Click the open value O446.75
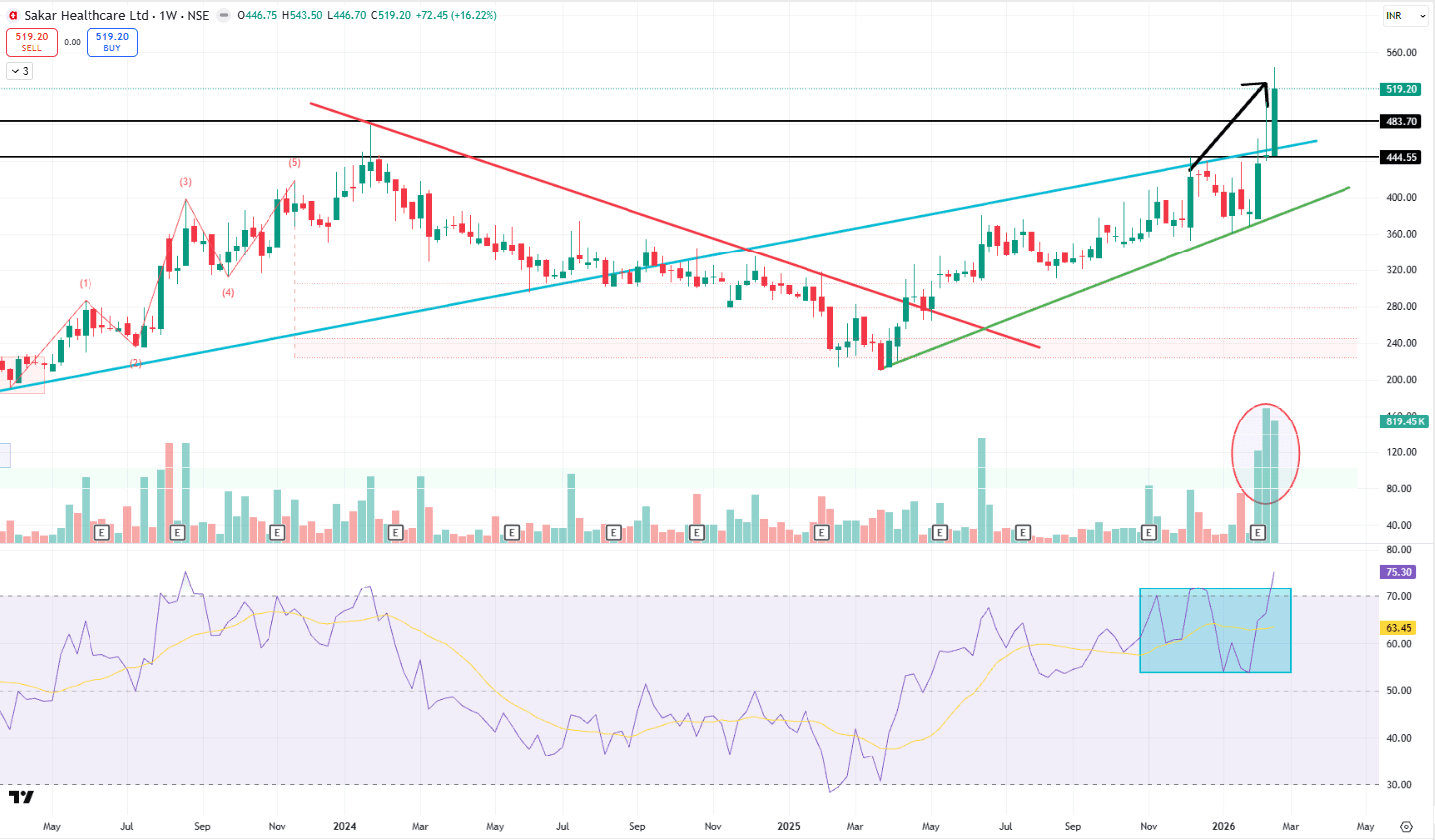Viewport: 1435px width, 840px height. pyautogui.click(x=257, y=16)
